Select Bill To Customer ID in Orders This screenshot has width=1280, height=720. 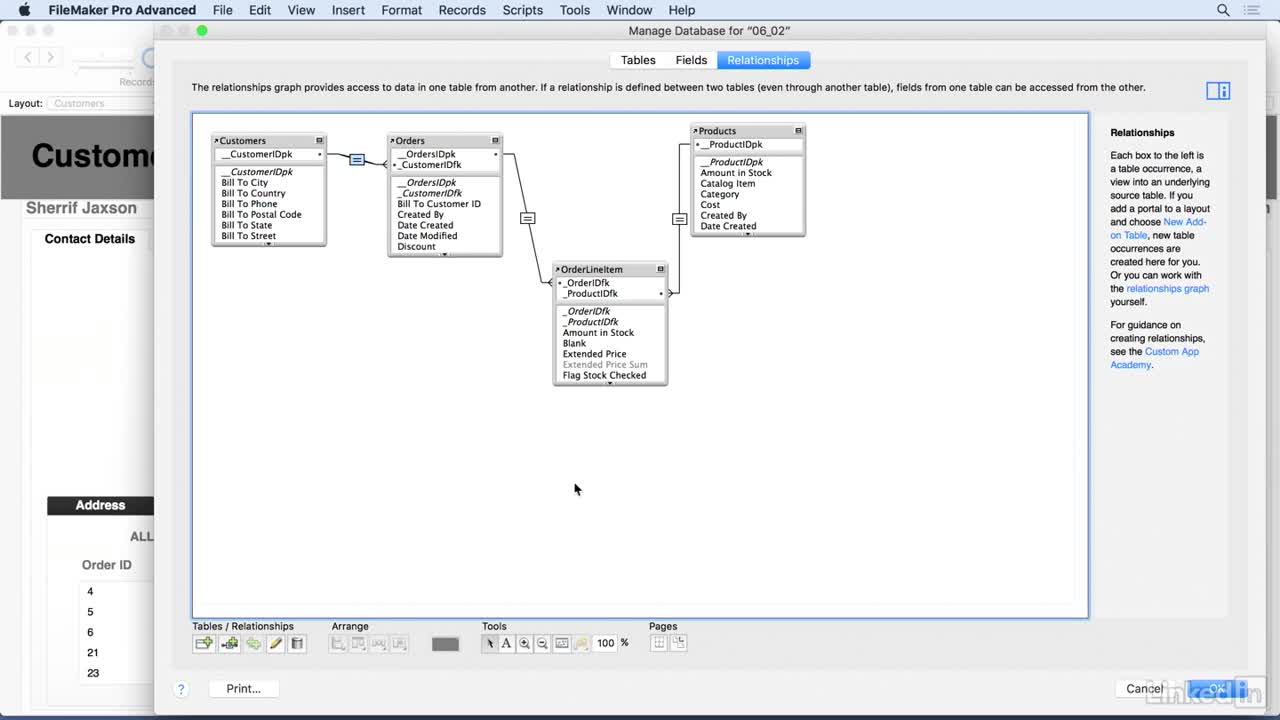[439, 204]
